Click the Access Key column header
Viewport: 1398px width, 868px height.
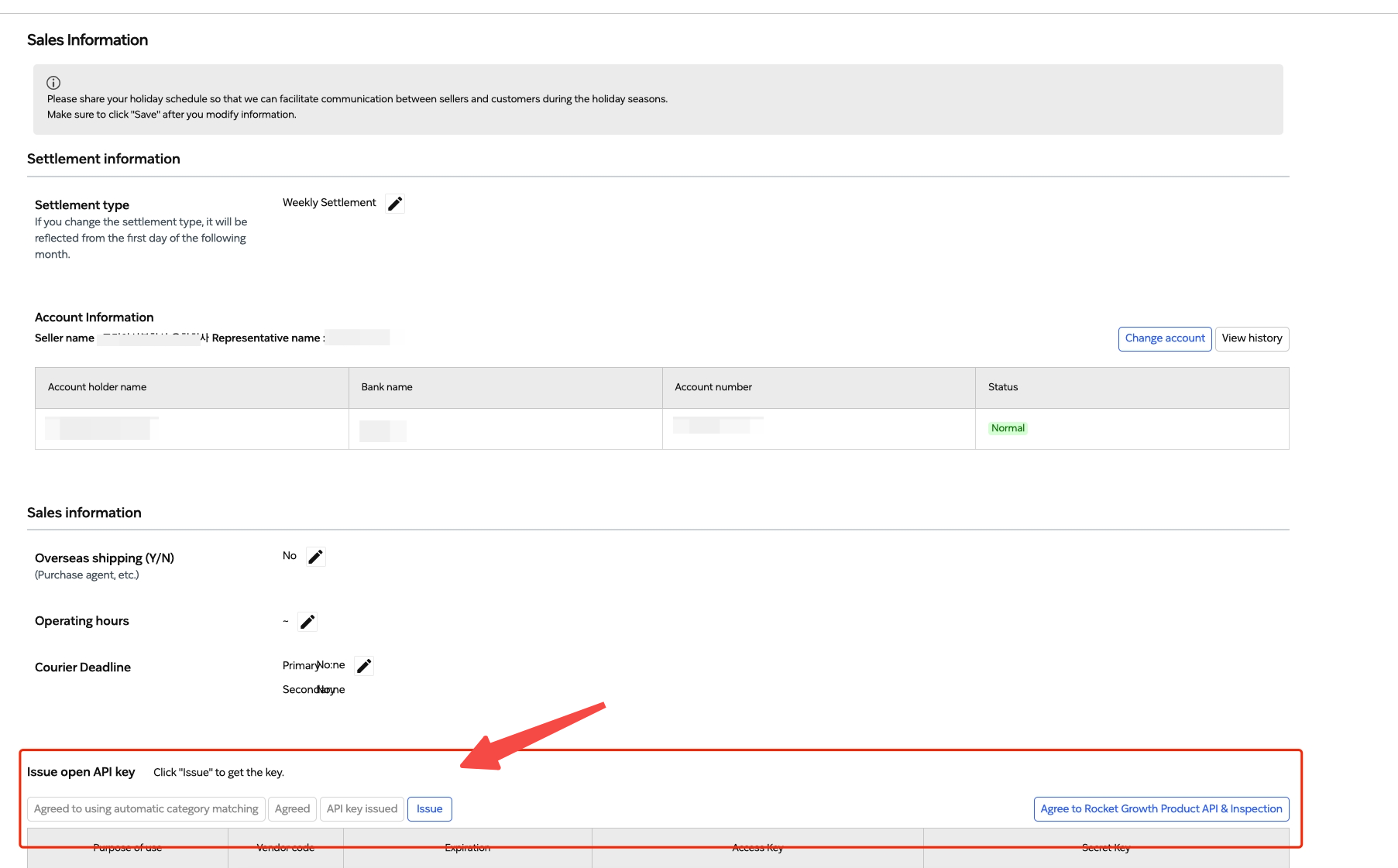(757, 849)
